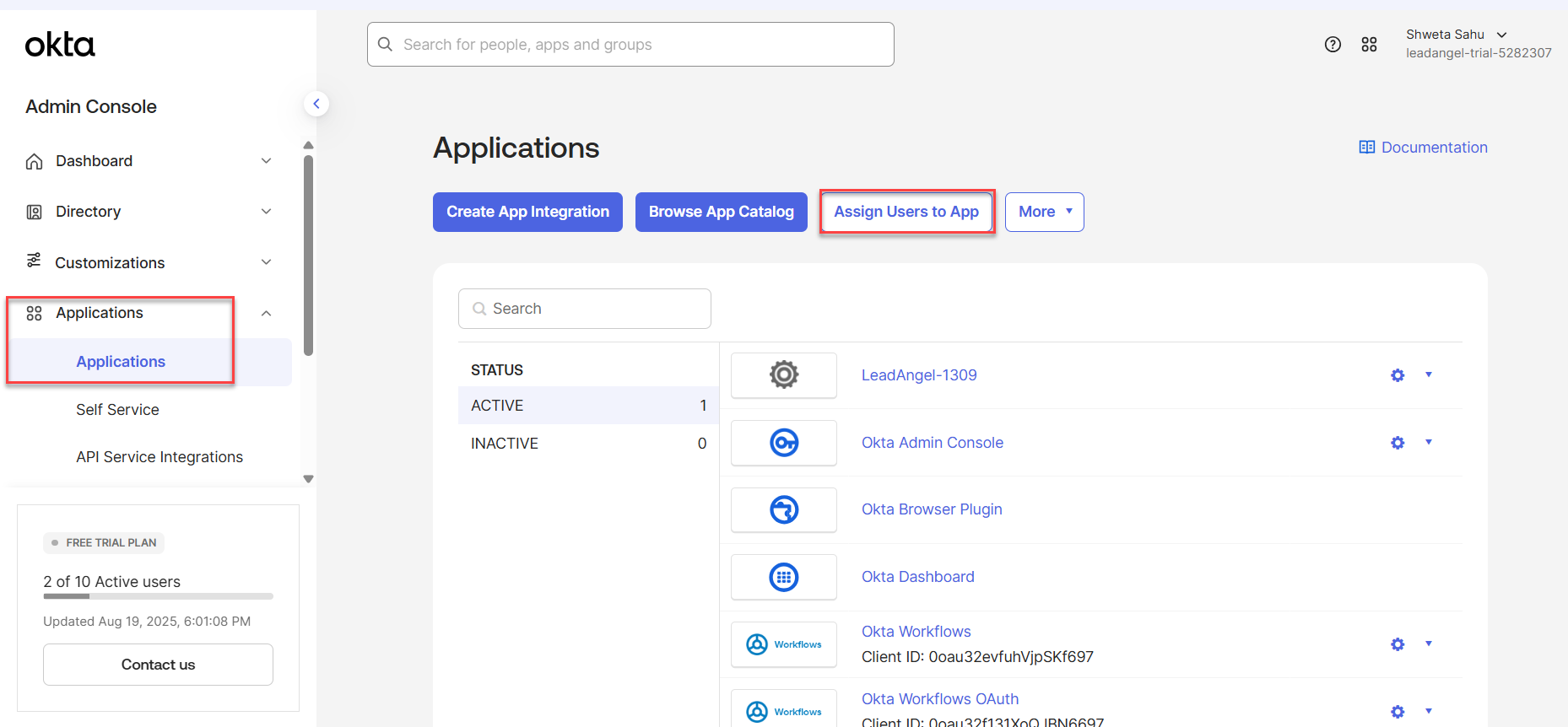Focus the global people, apps and groups search
The height and width of the screenshot is (727, 1568).
tap(630, 45)
